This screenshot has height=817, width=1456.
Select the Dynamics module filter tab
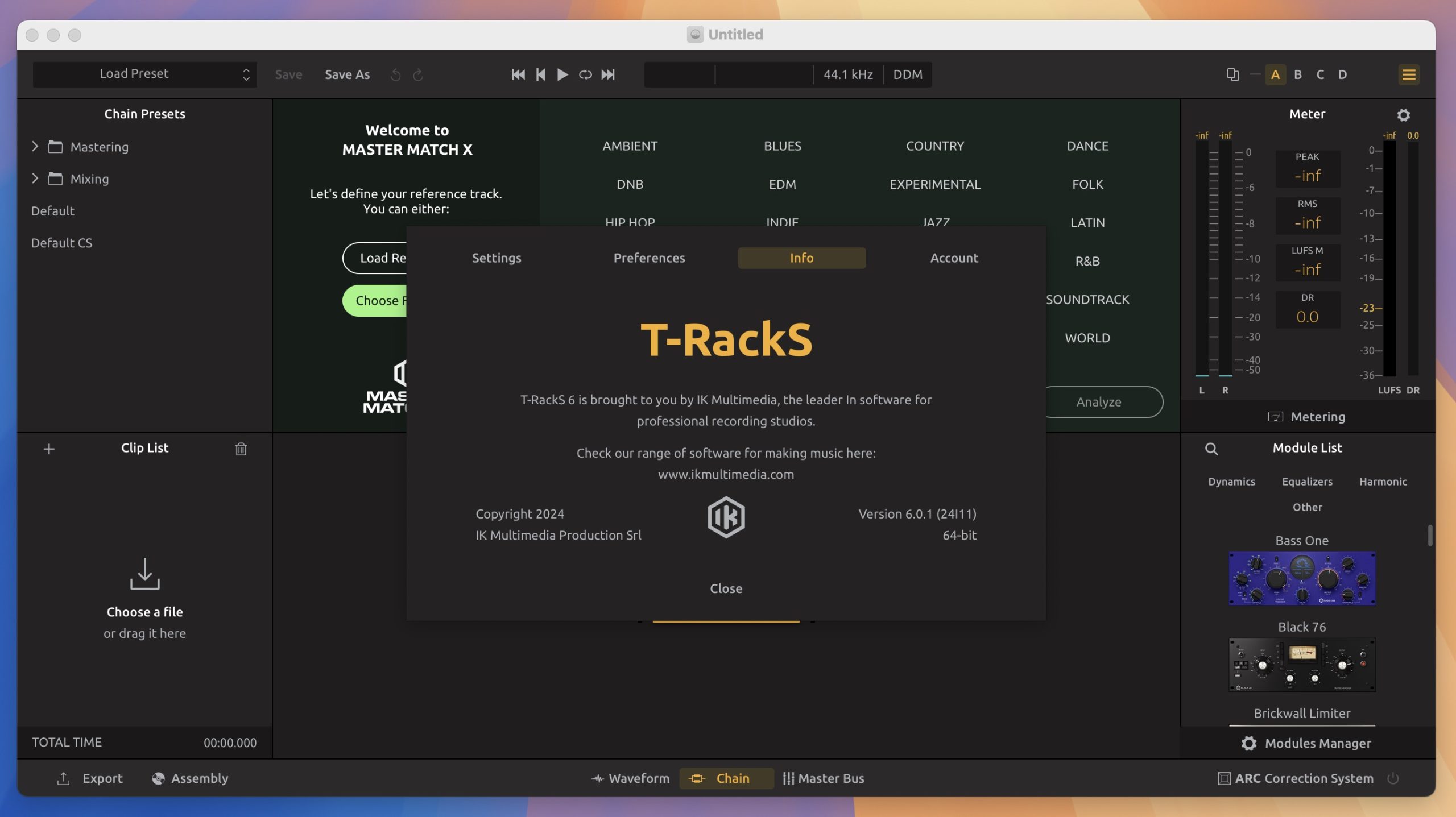point(1232,482)
